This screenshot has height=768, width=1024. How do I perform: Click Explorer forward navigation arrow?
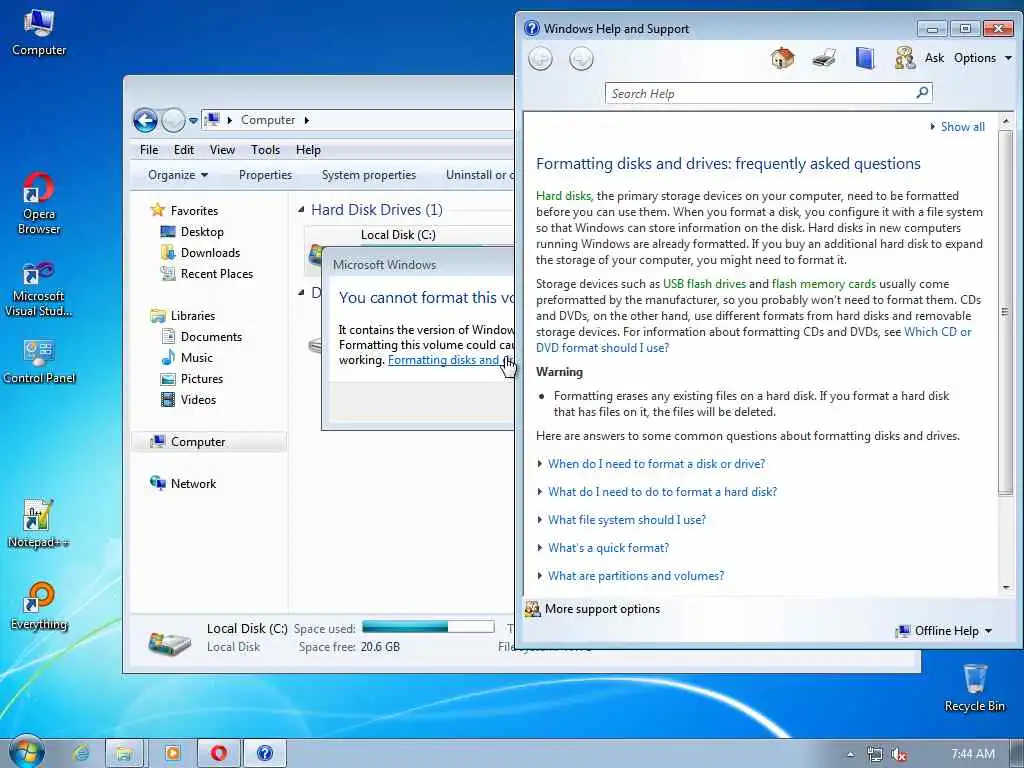pos(173,120)
